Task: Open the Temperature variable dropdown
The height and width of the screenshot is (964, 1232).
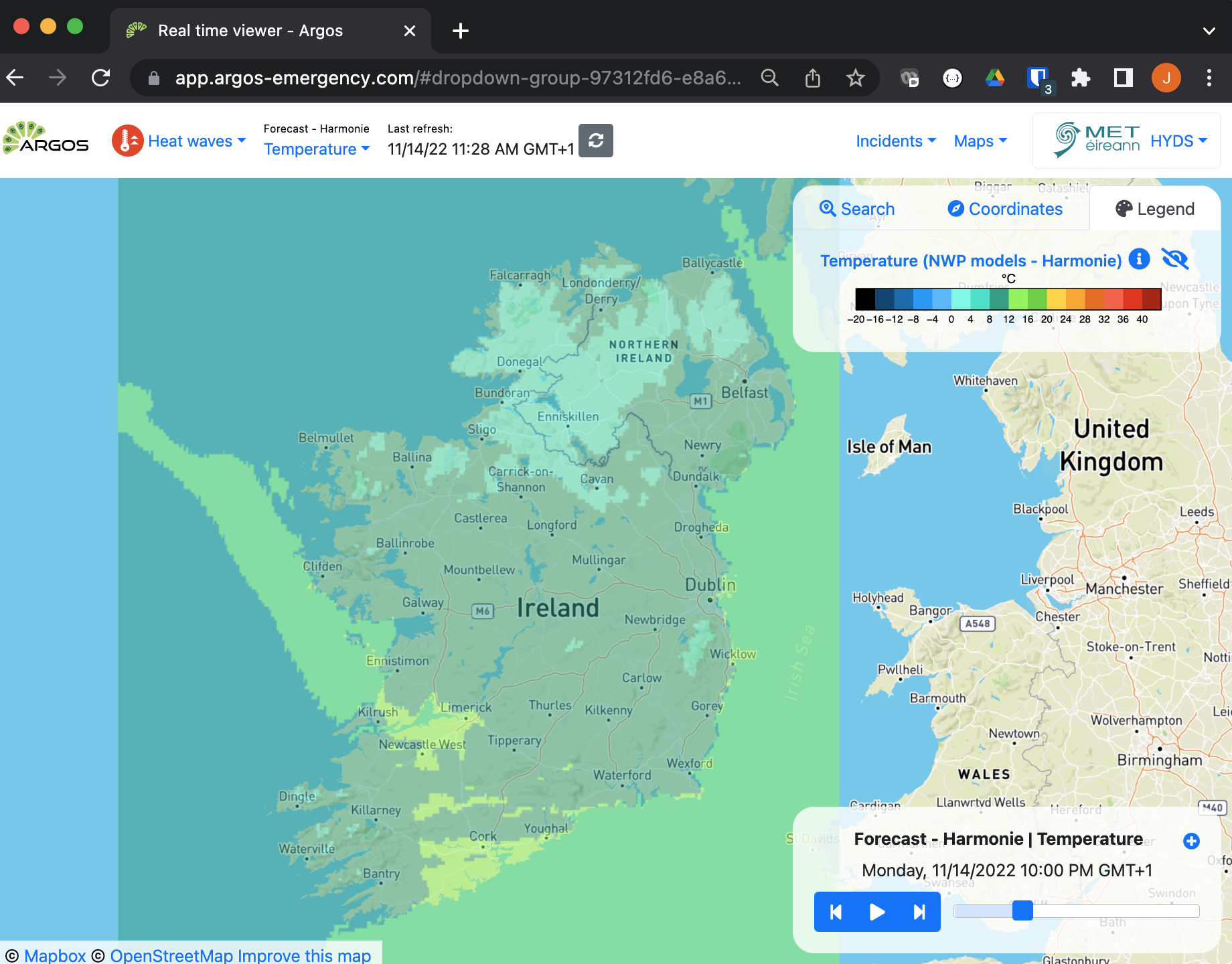Action: [317, 149]
